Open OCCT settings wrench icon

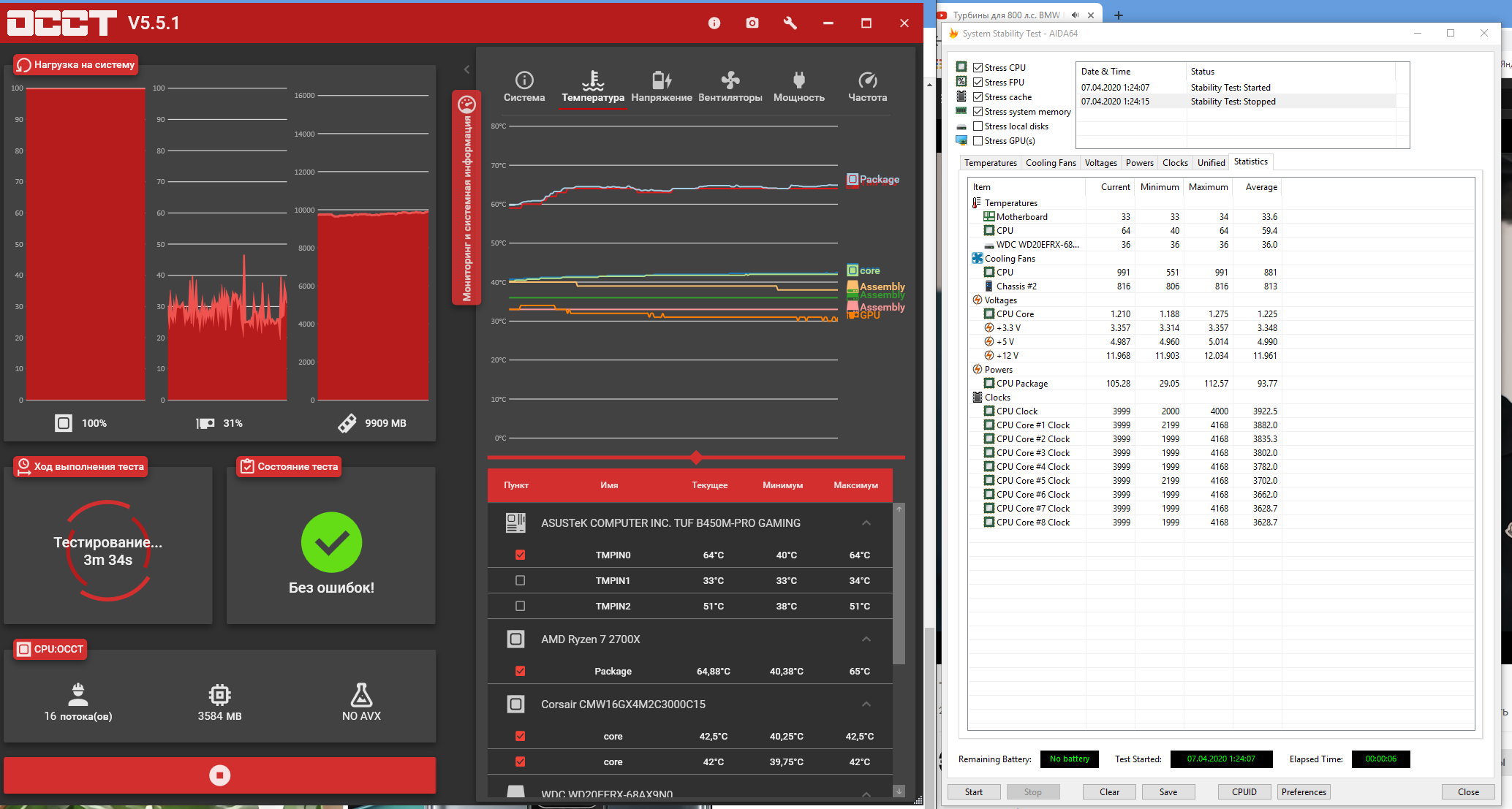coord(790,23)
